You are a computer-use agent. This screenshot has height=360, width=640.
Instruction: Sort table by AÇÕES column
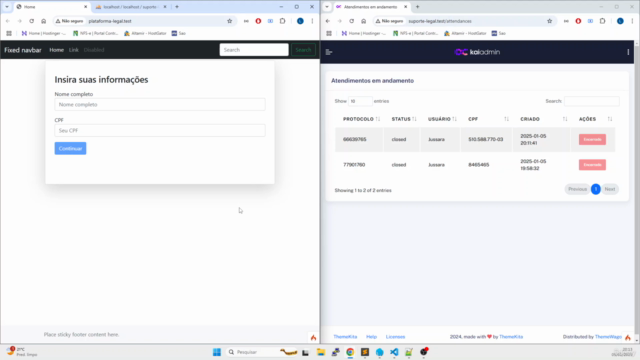click(596, 119)
